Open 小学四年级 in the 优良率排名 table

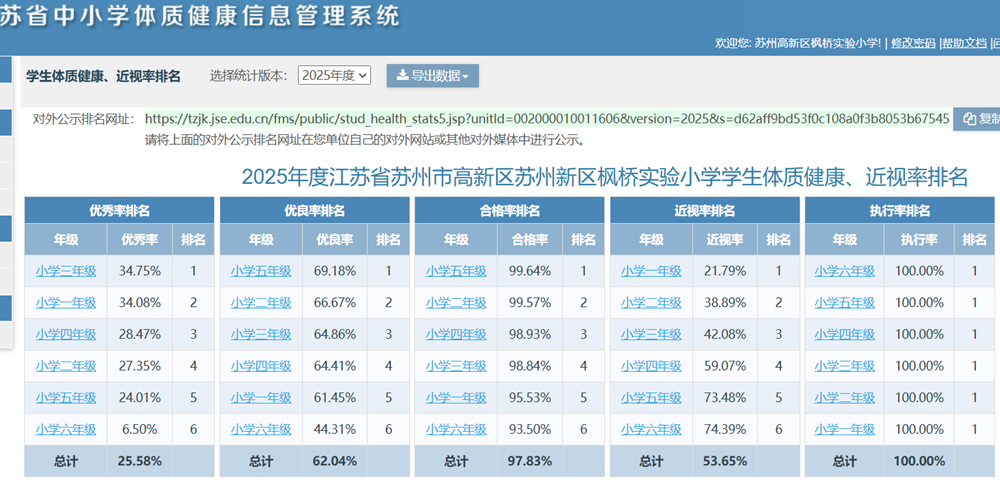point(261,366)
